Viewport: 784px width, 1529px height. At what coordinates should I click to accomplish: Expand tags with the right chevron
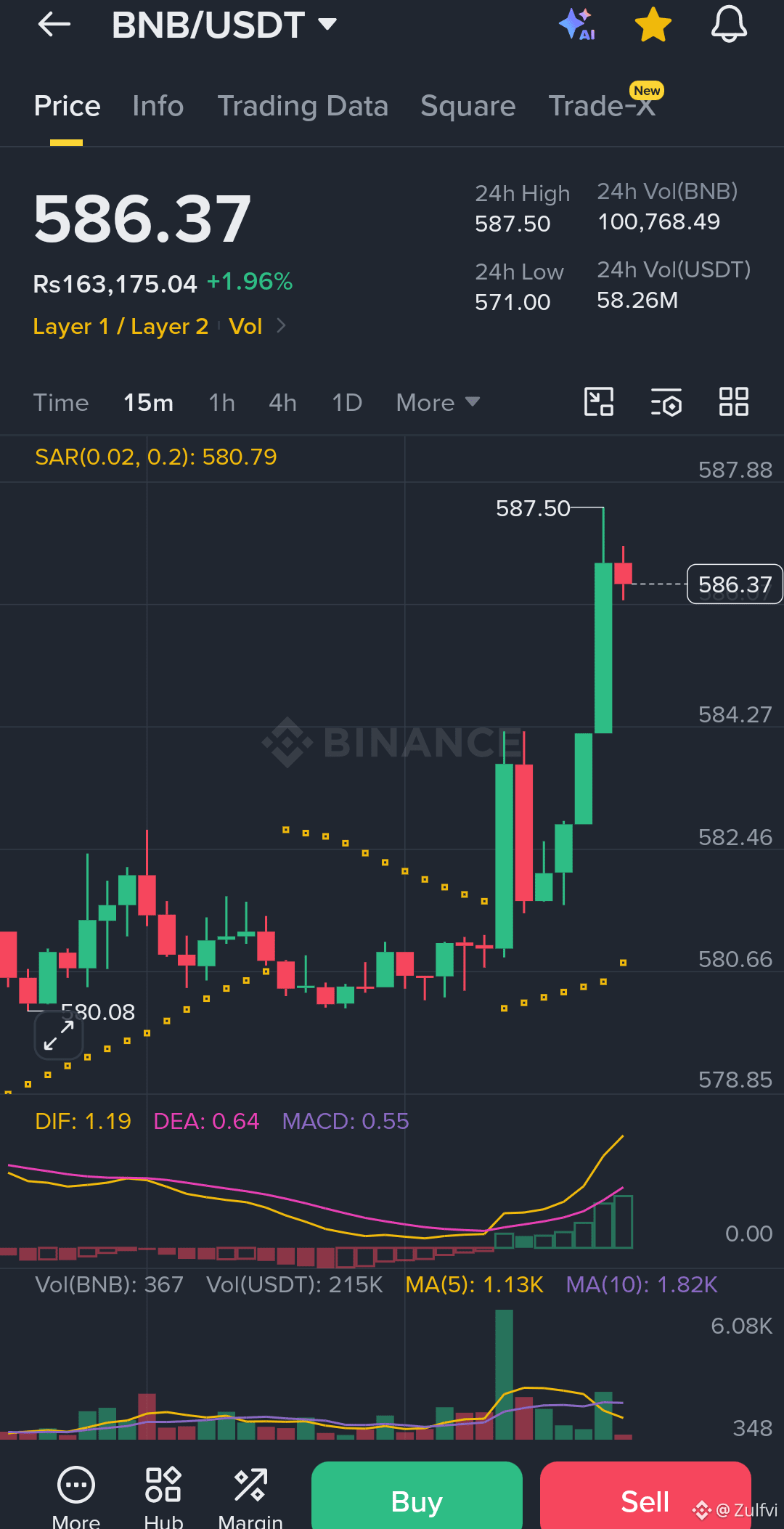coord(282,327)
